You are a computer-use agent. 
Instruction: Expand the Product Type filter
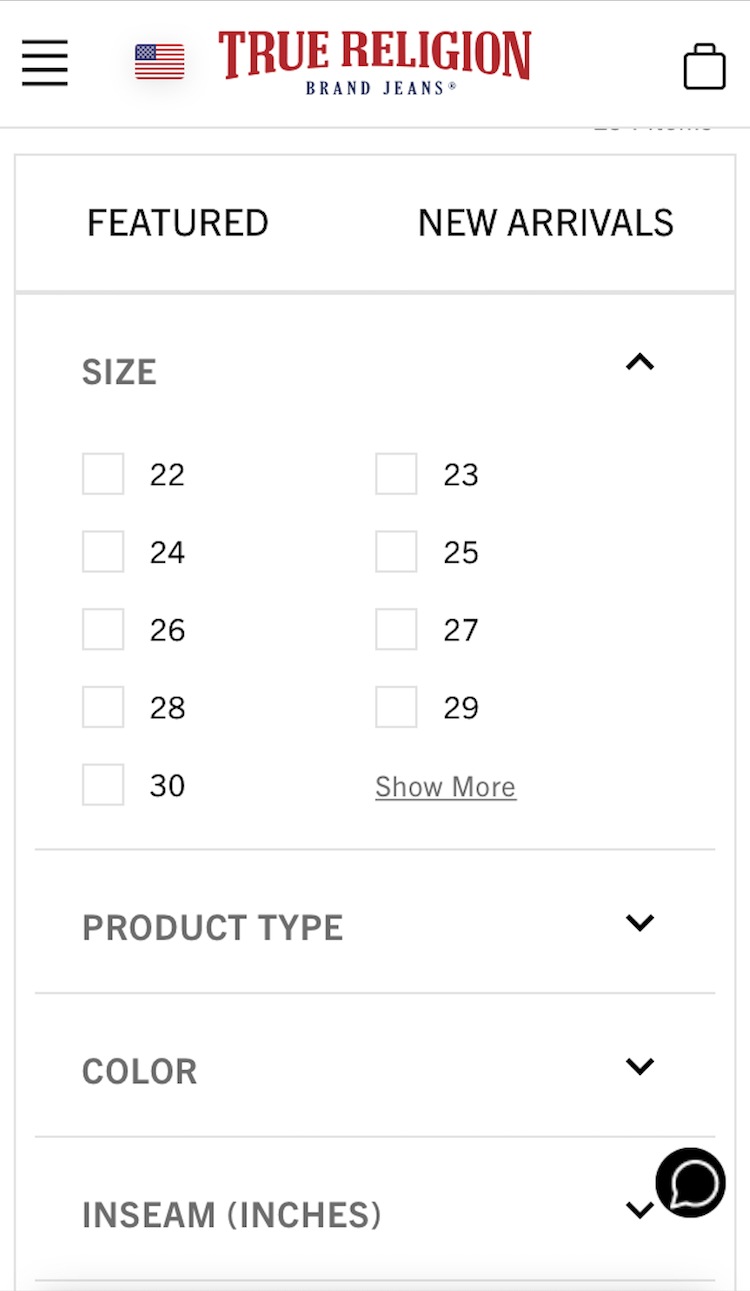click(639, 922)
